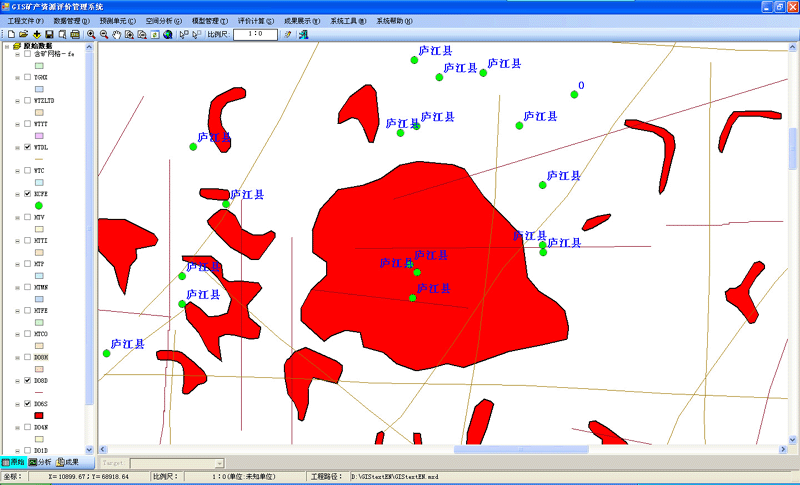This screenshot has height=485, width=800.
Task: Select the Zoom In magnifier tool
Action: pyautogui.click(x=91, y=34)
